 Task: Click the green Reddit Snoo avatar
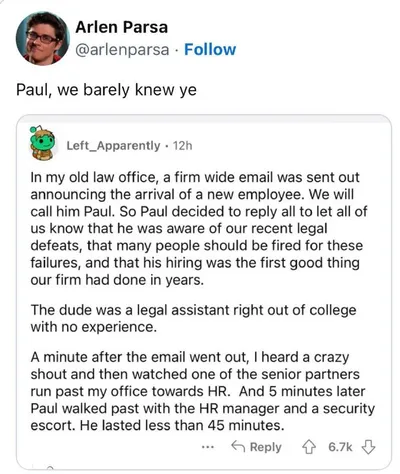[42, 143]
